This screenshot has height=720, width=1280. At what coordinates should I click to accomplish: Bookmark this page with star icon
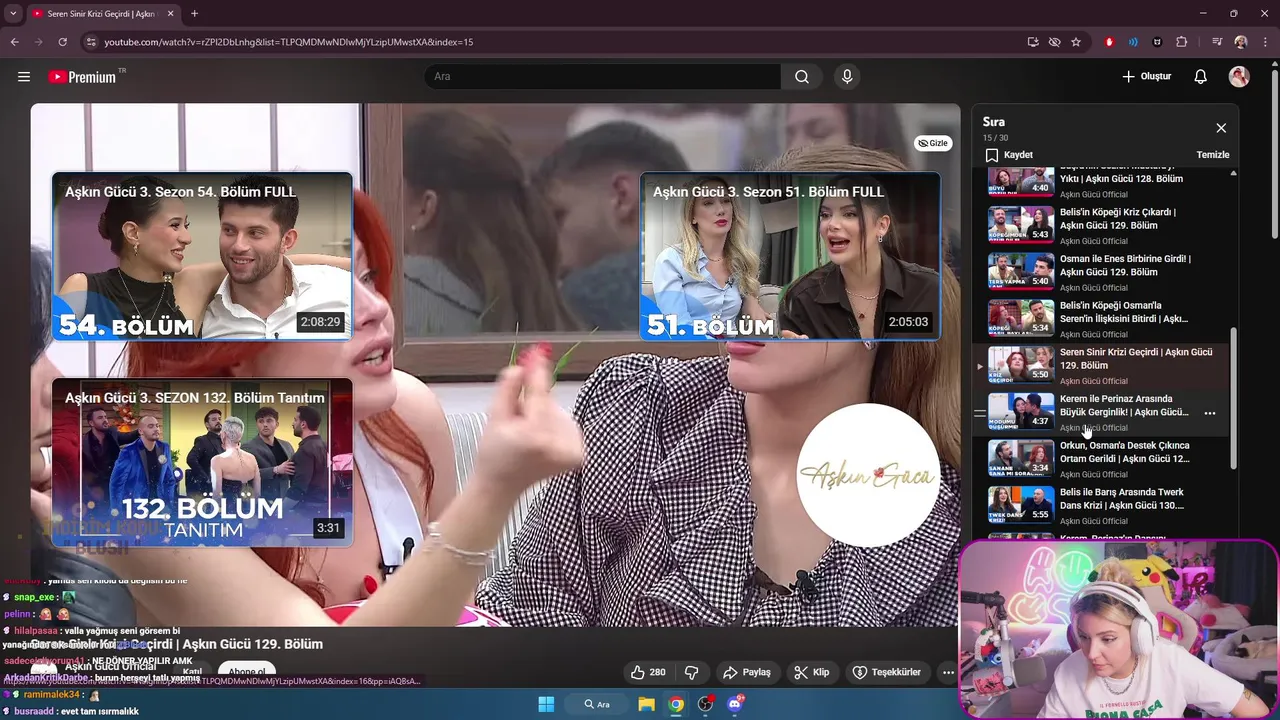click(1076, 42)
